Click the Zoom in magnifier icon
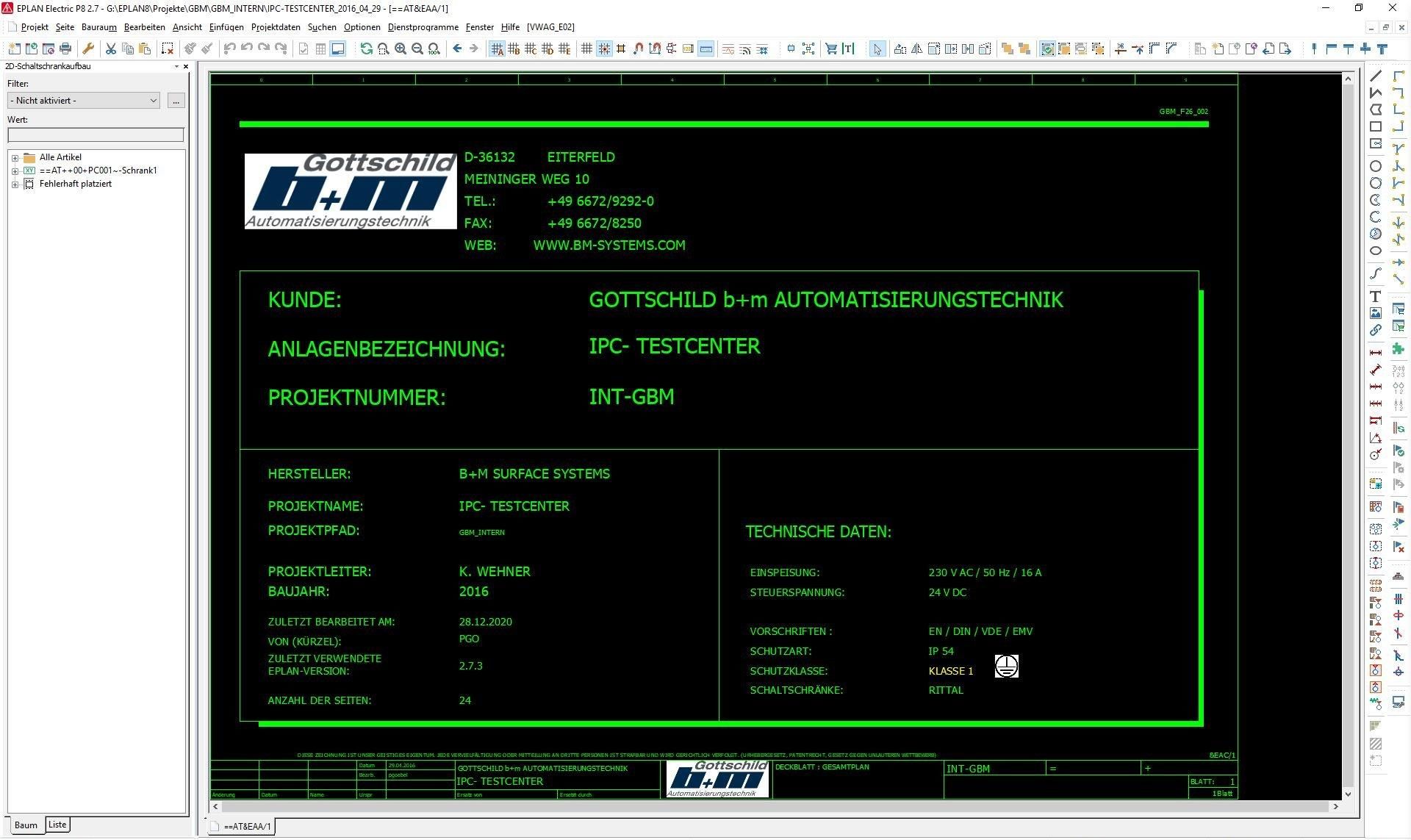 (401, 49)
